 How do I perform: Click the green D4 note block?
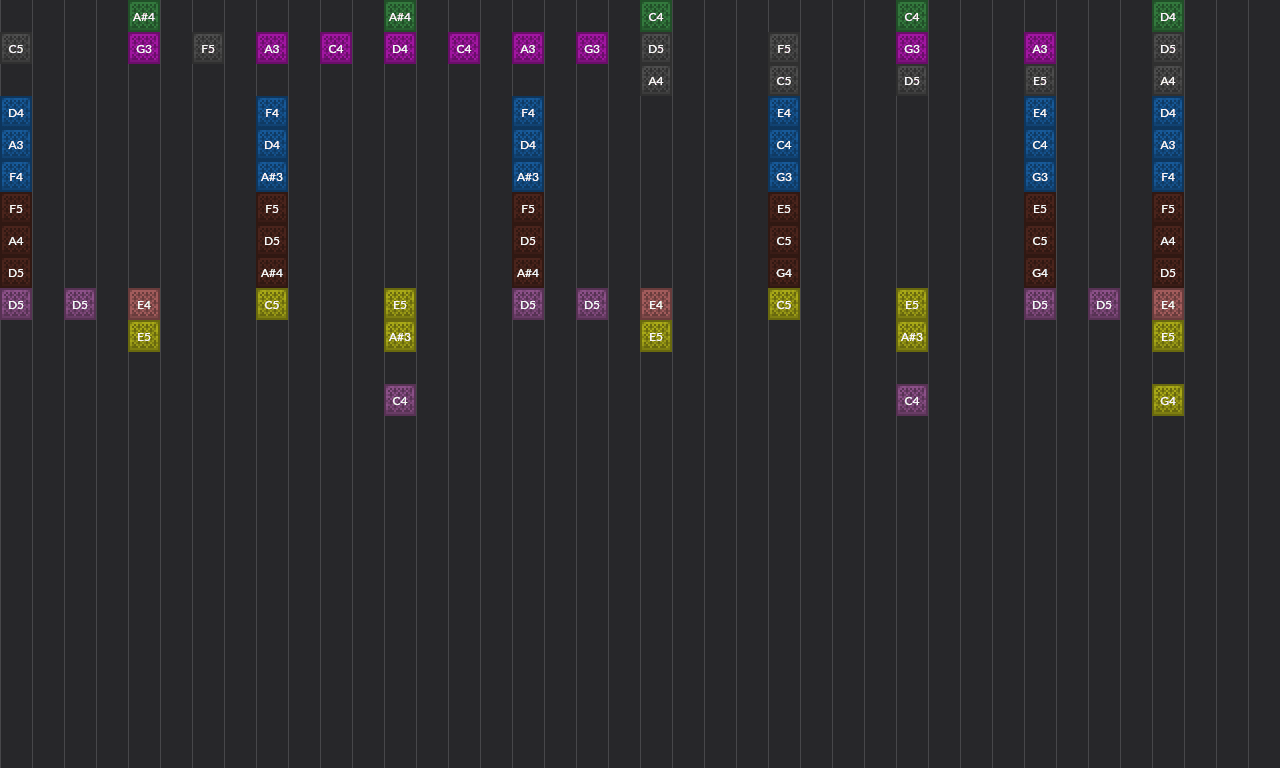pyautogui.click(x=1168, y=16)
